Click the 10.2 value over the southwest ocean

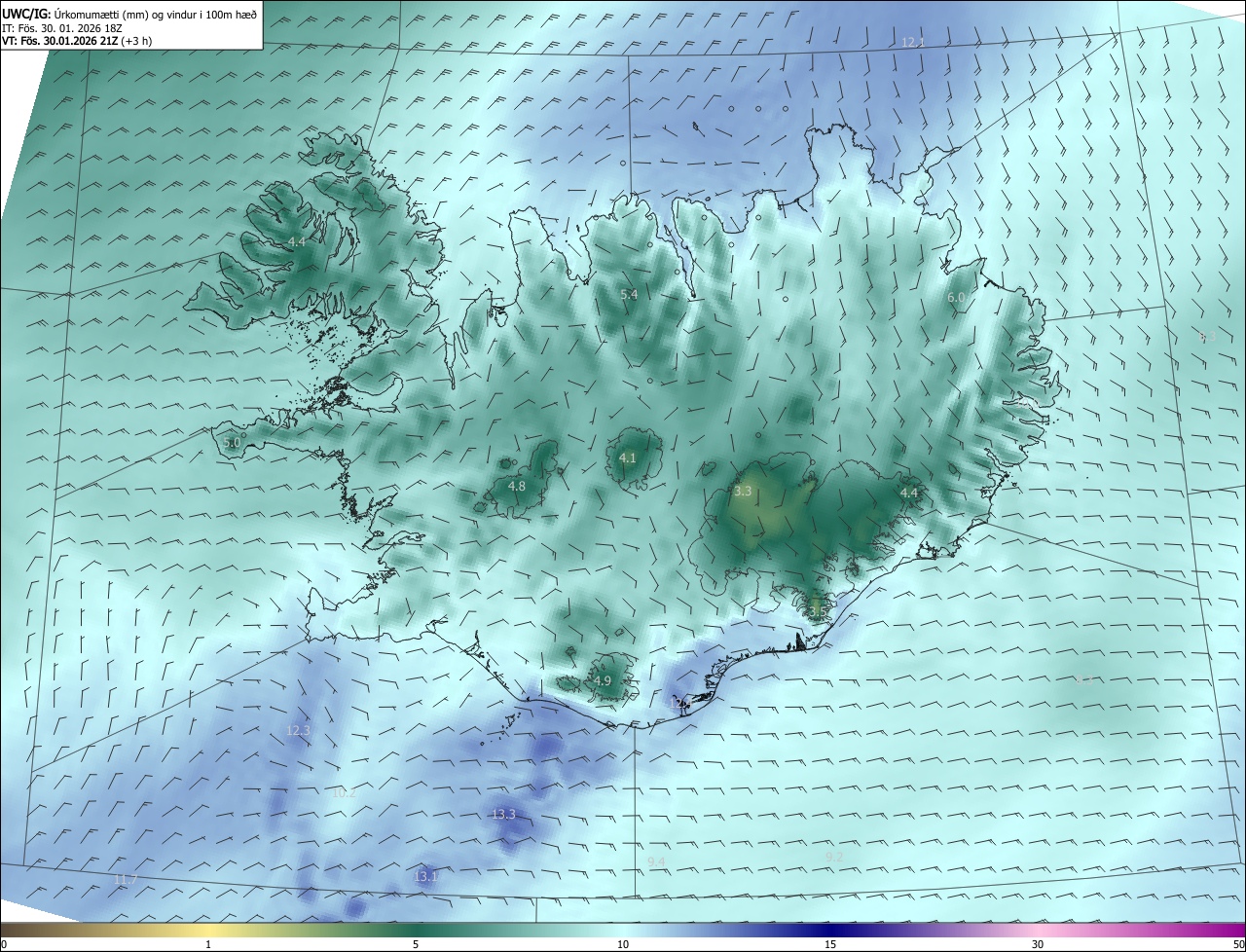(x=345, y=792)
